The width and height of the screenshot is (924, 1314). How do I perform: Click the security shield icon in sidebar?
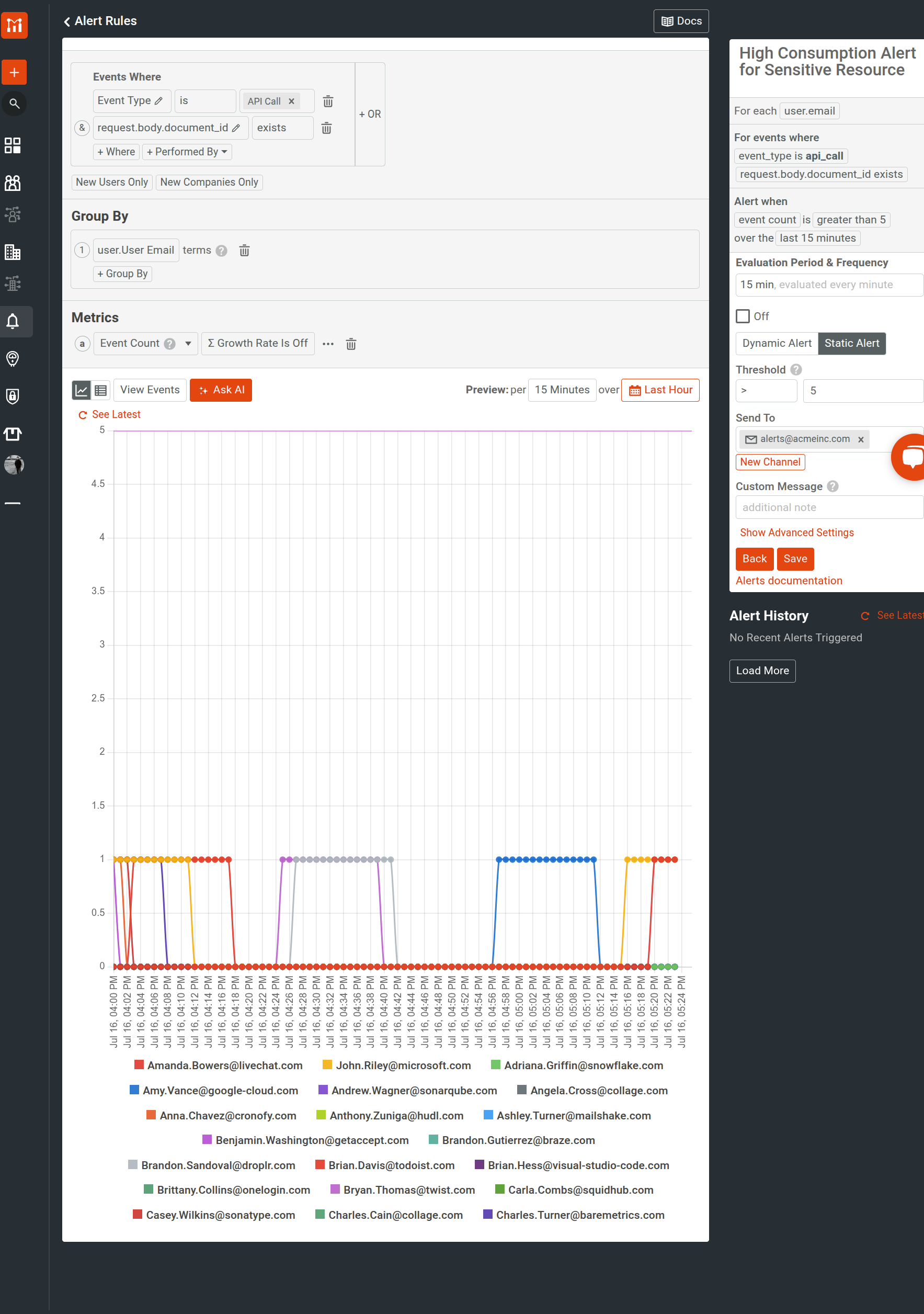tap(12, 397)
